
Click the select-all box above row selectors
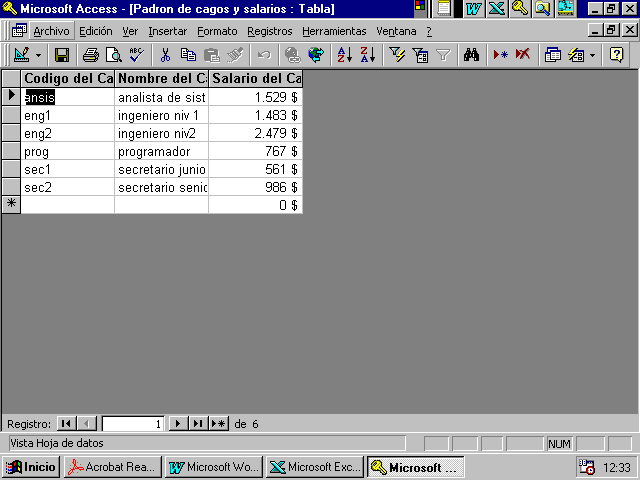point(11,78)
